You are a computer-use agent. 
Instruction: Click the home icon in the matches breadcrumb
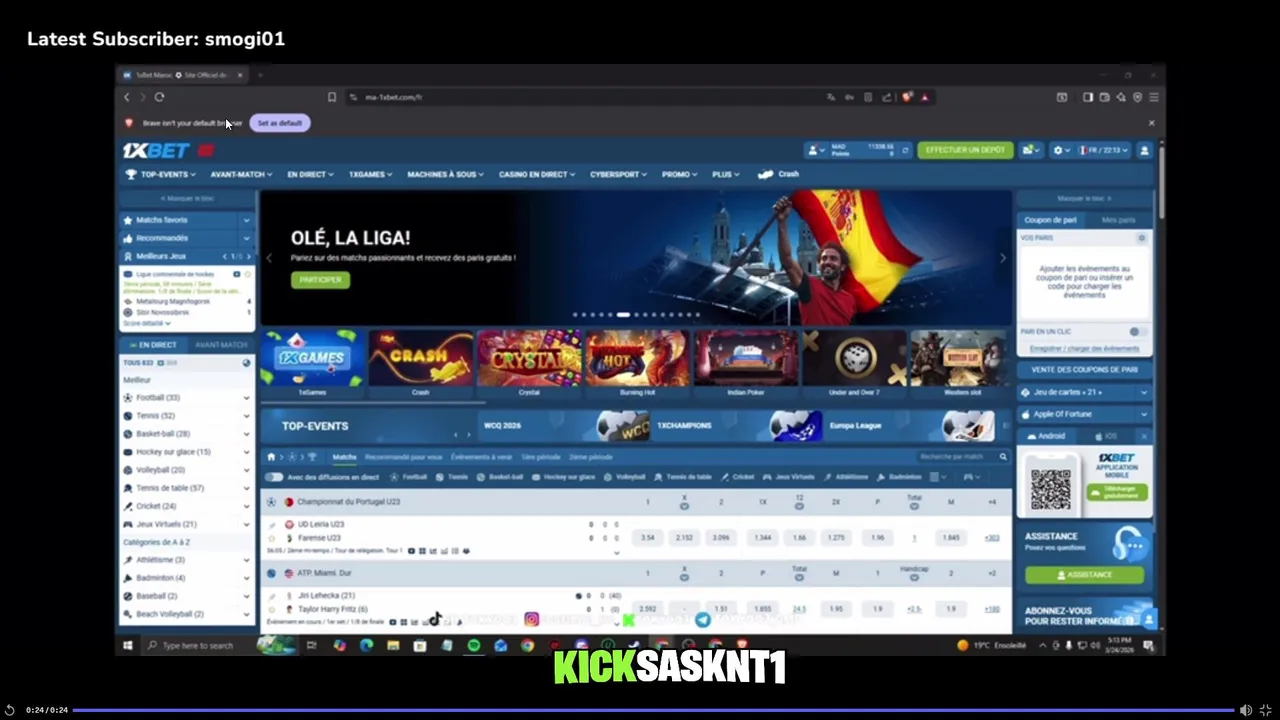tap(270, 457)
